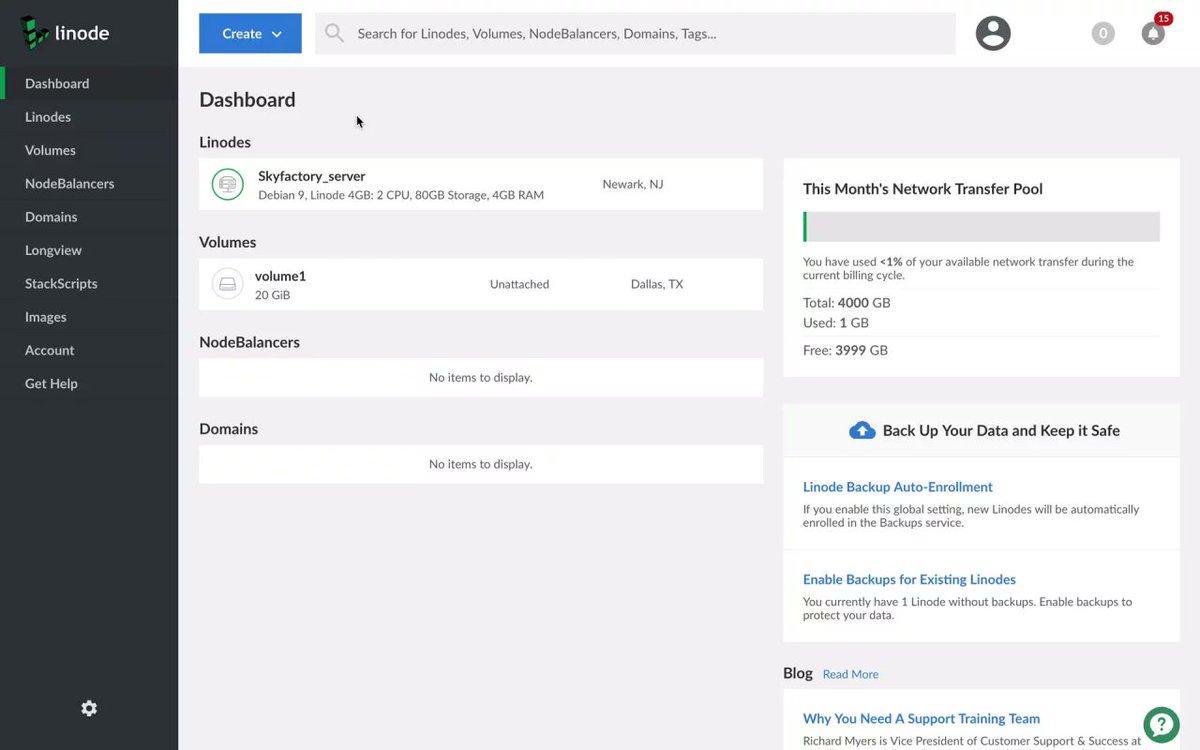Open the volume1 volume link
This screenshot has height=750, width=1200.
(280, 276)
